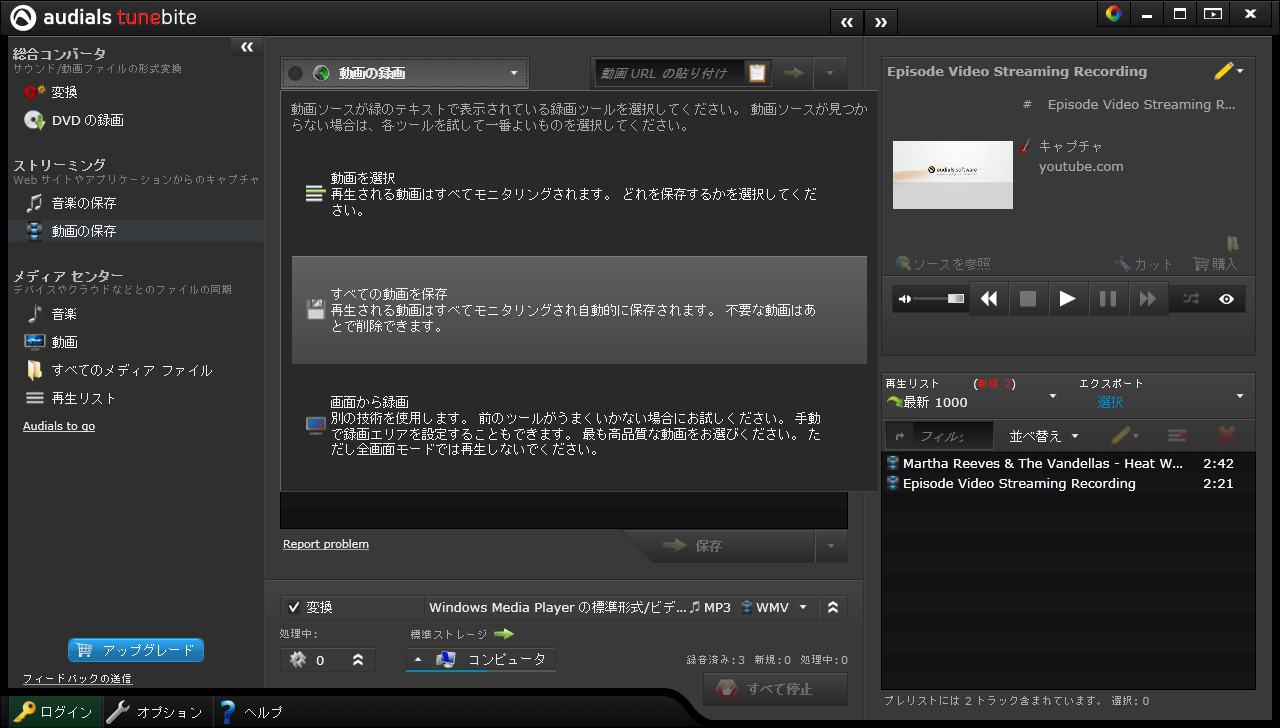Select Episode Video Streaming Recording track
Image resolution: width=1280 pixels, height=728 pixels.
1067,484
